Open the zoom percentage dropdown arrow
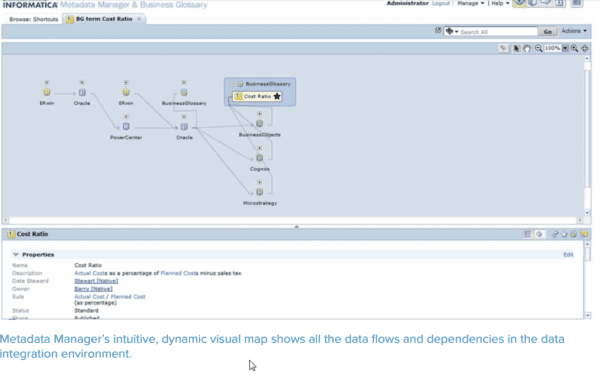This screenshot has width=600, height=377. pyautogui.click(x=565, y=48)
